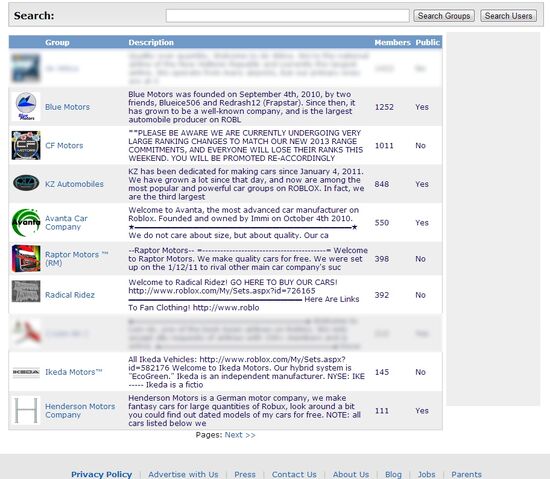
Task: Click into the search text field
Action: tap(287, 16)
